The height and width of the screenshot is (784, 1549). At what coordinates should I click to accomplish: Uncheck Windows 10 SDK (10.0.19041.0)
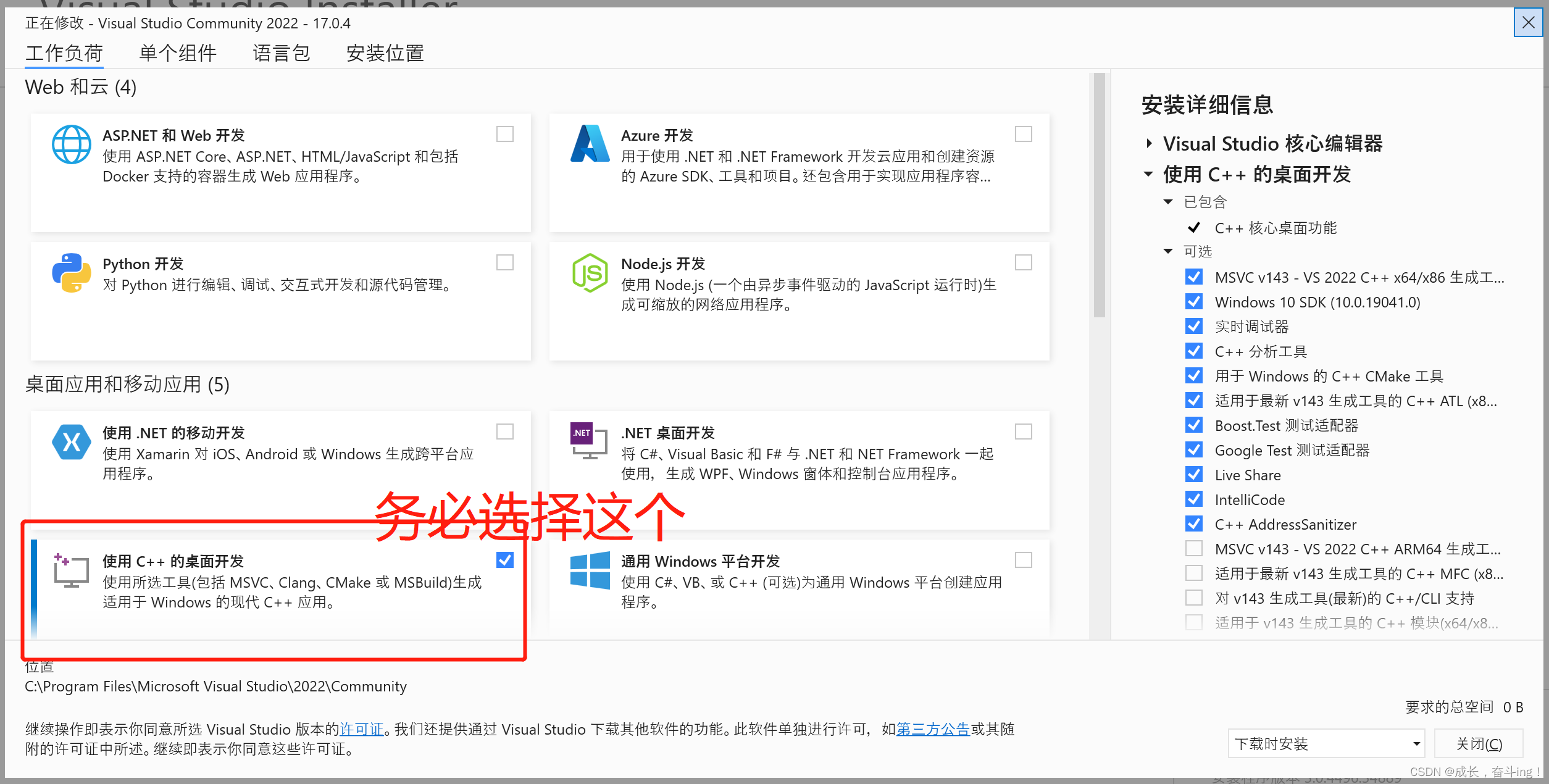click(1194, 301)
